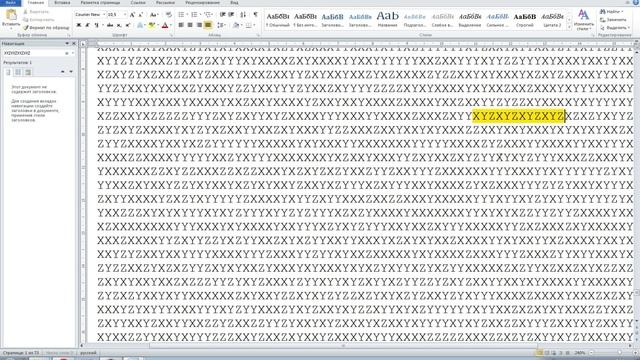Apply the Strong (Строгий) style
Screen dimensions: 640x360
(x=524, y=19)
